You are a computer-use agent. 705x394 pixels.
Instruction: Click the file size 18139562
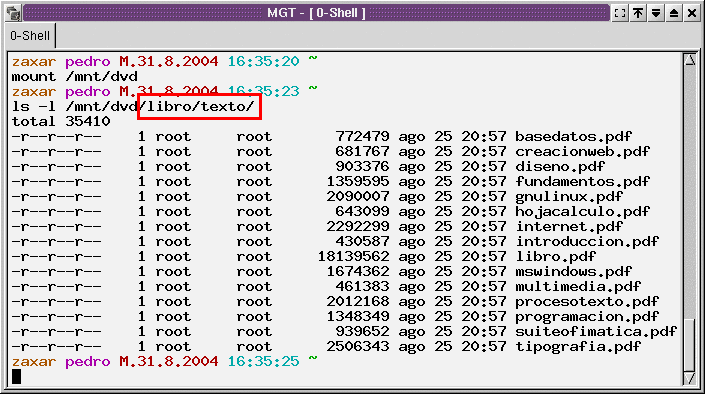[x=353, y=256]
